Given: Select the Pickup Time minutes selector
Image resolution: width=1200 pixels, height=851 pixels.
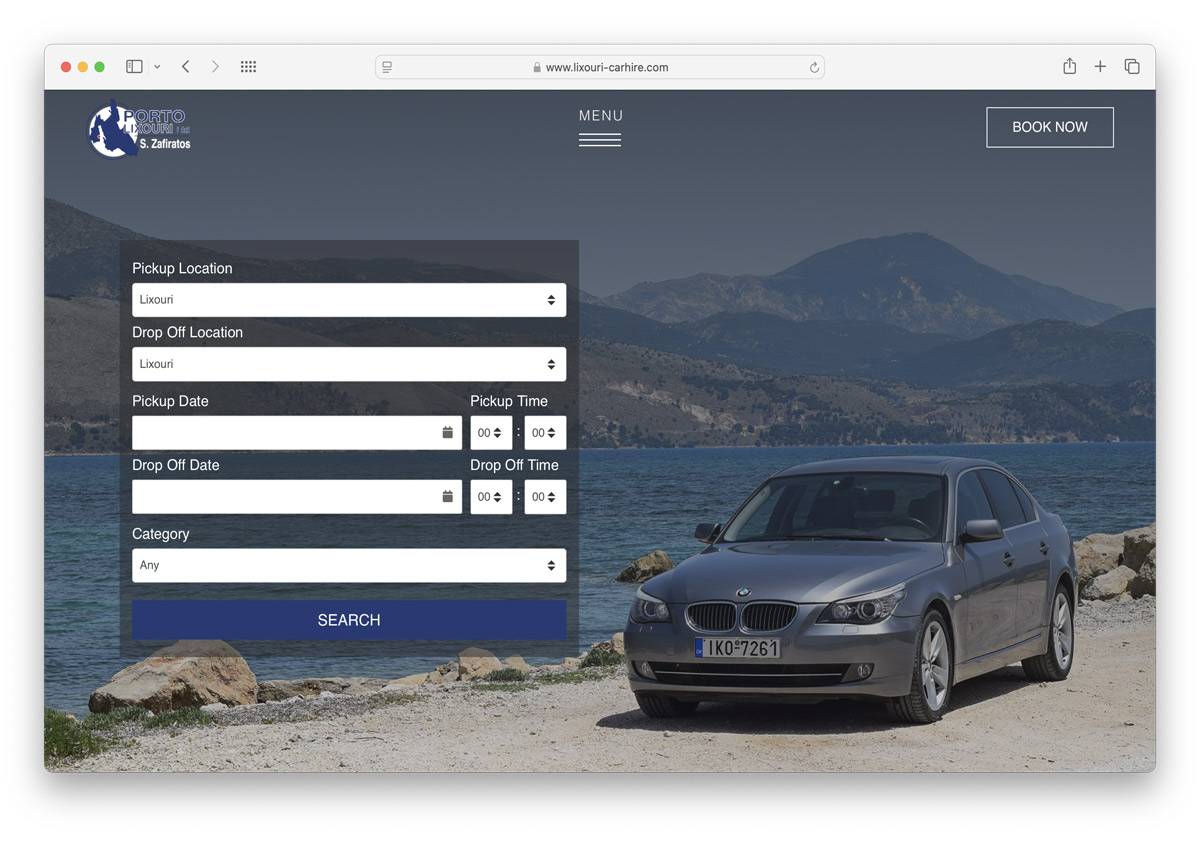Looking at the screenshot, I should pos(544,433).
